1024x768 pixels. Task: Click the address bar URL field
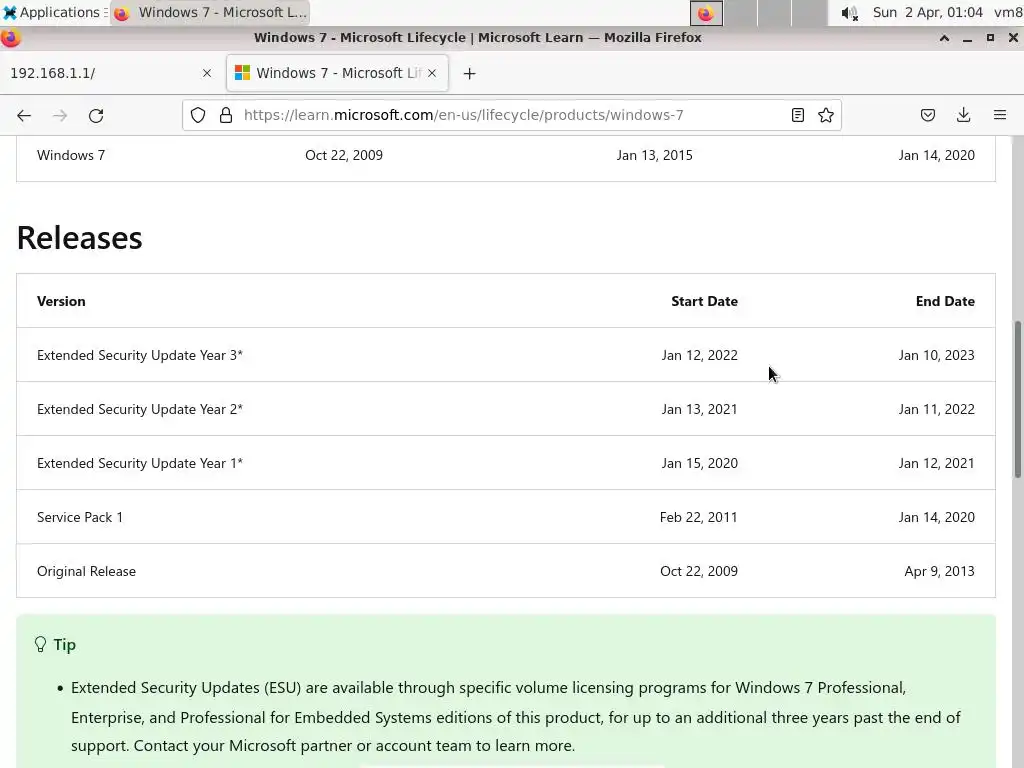click(513, 116)
